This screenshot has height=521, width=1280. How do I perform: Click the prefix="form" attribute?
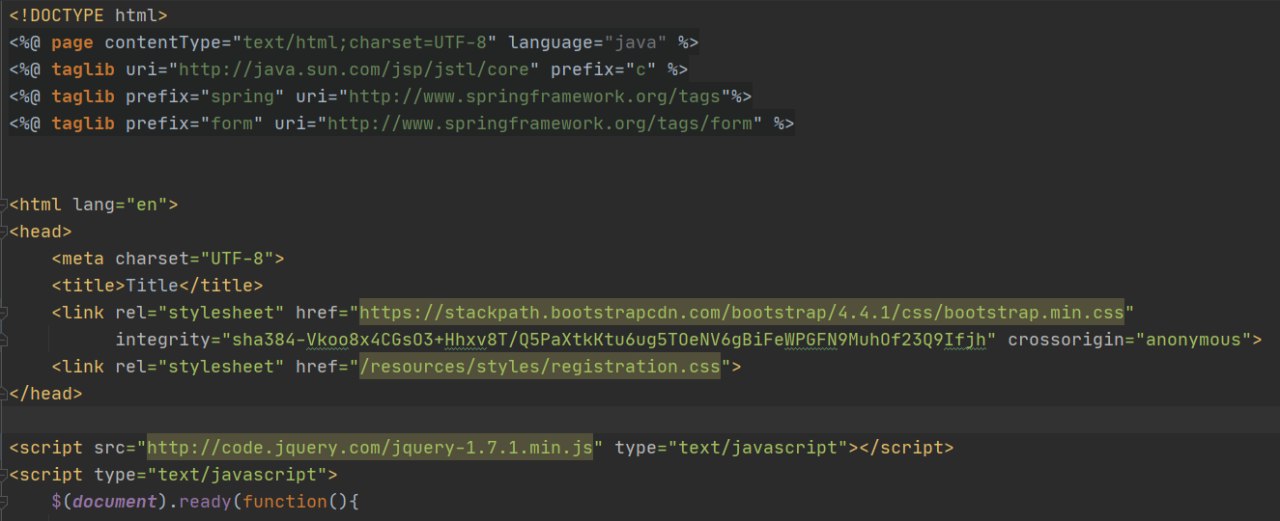(195, 124)
